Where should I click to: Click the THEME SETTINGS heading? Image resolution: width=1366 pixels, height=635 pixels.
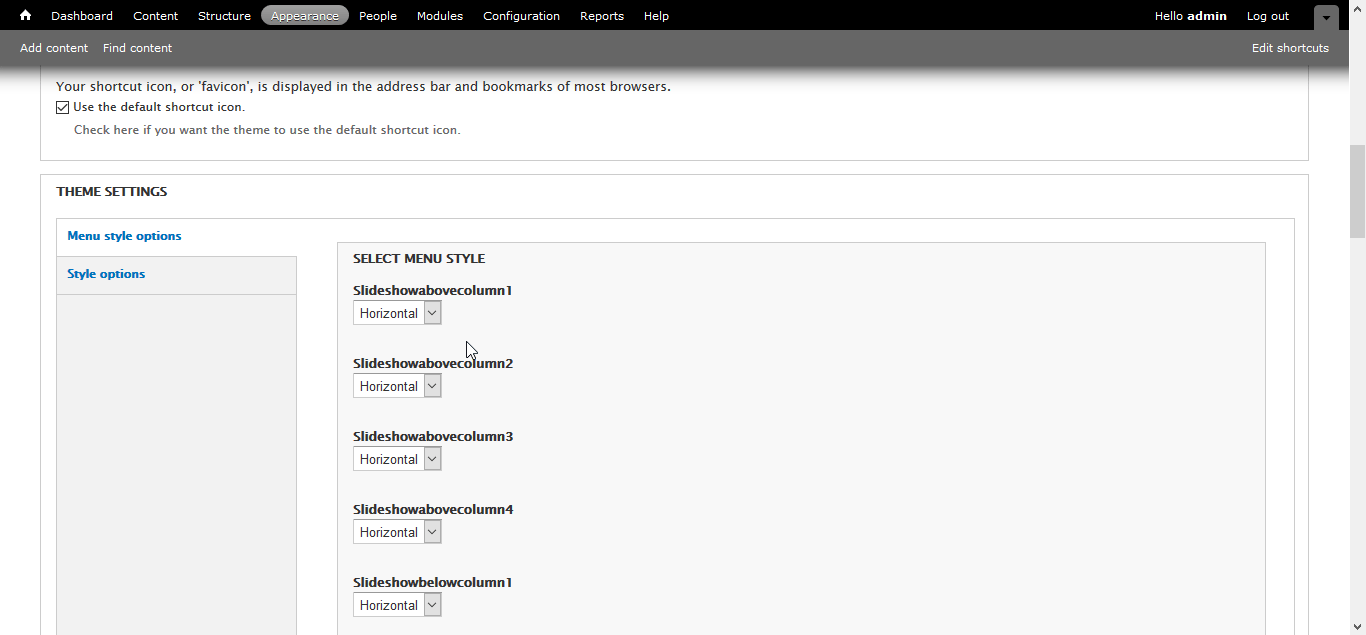112,191
